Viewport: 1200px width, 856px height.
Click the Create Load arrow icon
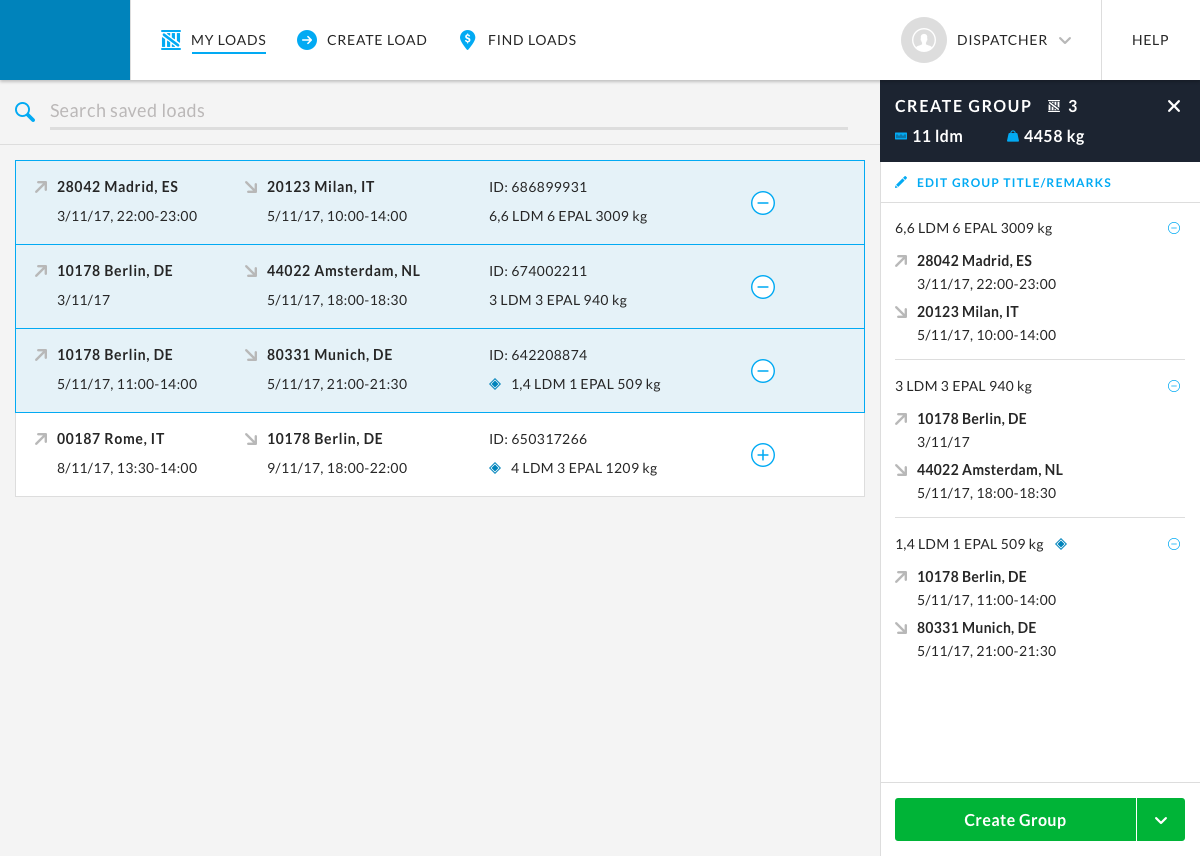(x=307, y=40)
